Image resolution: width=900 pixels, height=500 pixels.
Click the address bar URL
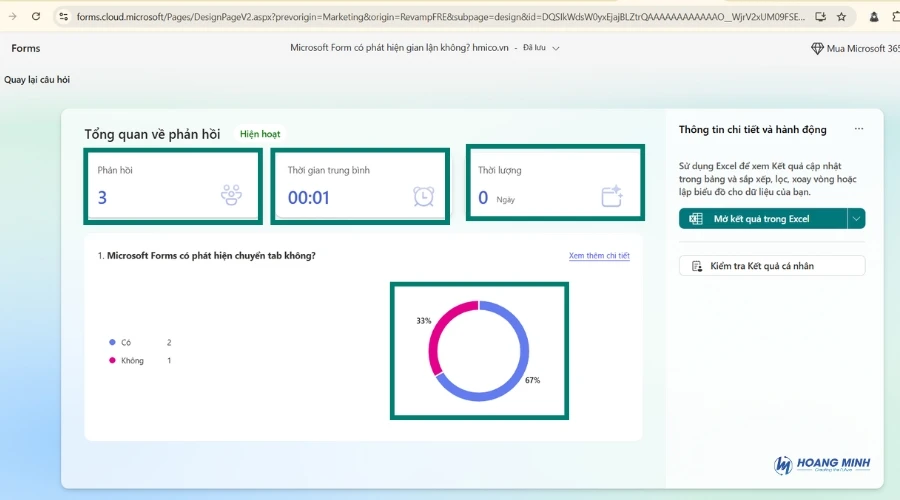pos(440,17)
